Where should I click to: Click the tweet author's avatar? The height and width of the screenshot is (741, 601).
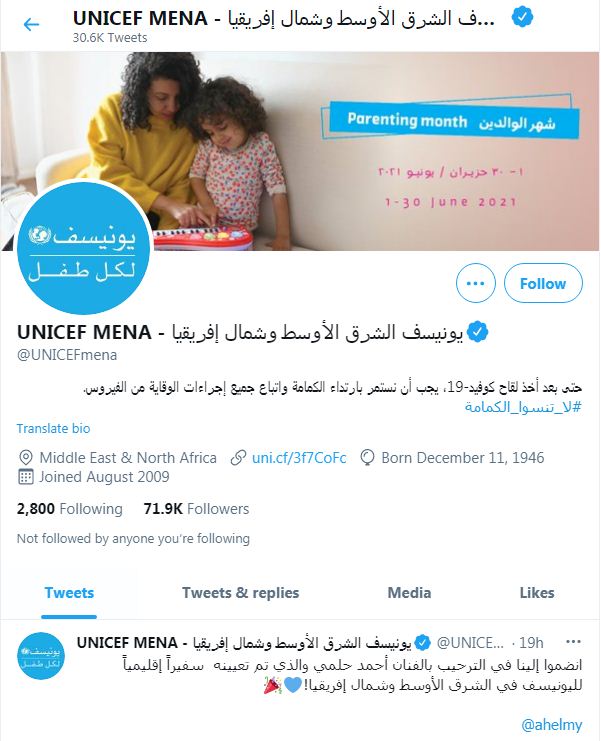[x=41, y=656]
